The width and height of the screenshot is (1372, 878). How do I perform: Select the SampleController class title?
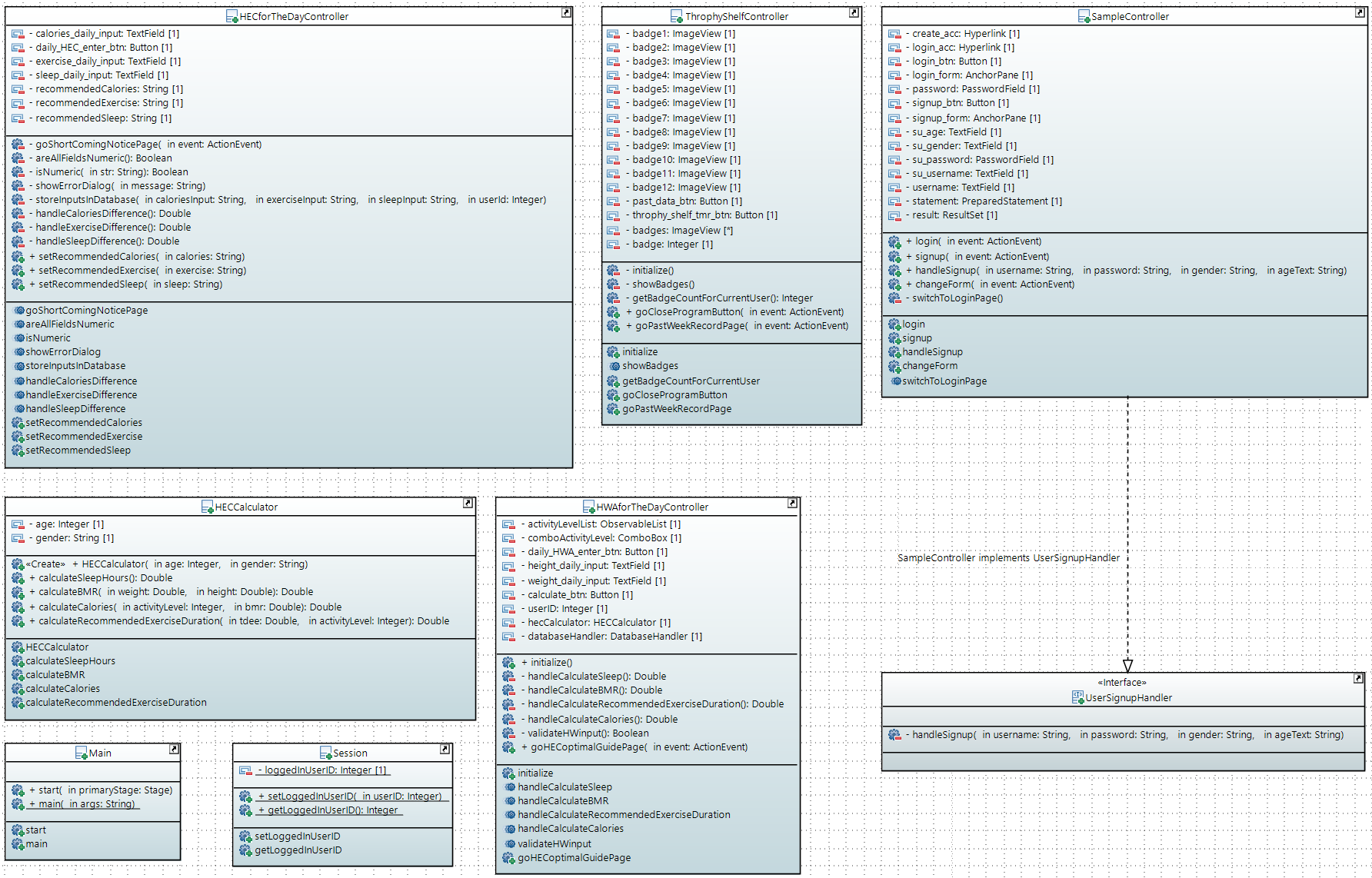[x=1130, y=17]
